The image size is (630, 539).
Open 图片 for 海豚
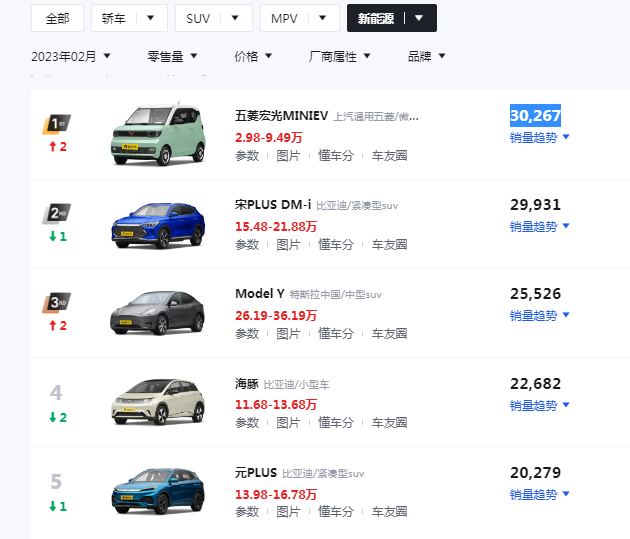288,423
